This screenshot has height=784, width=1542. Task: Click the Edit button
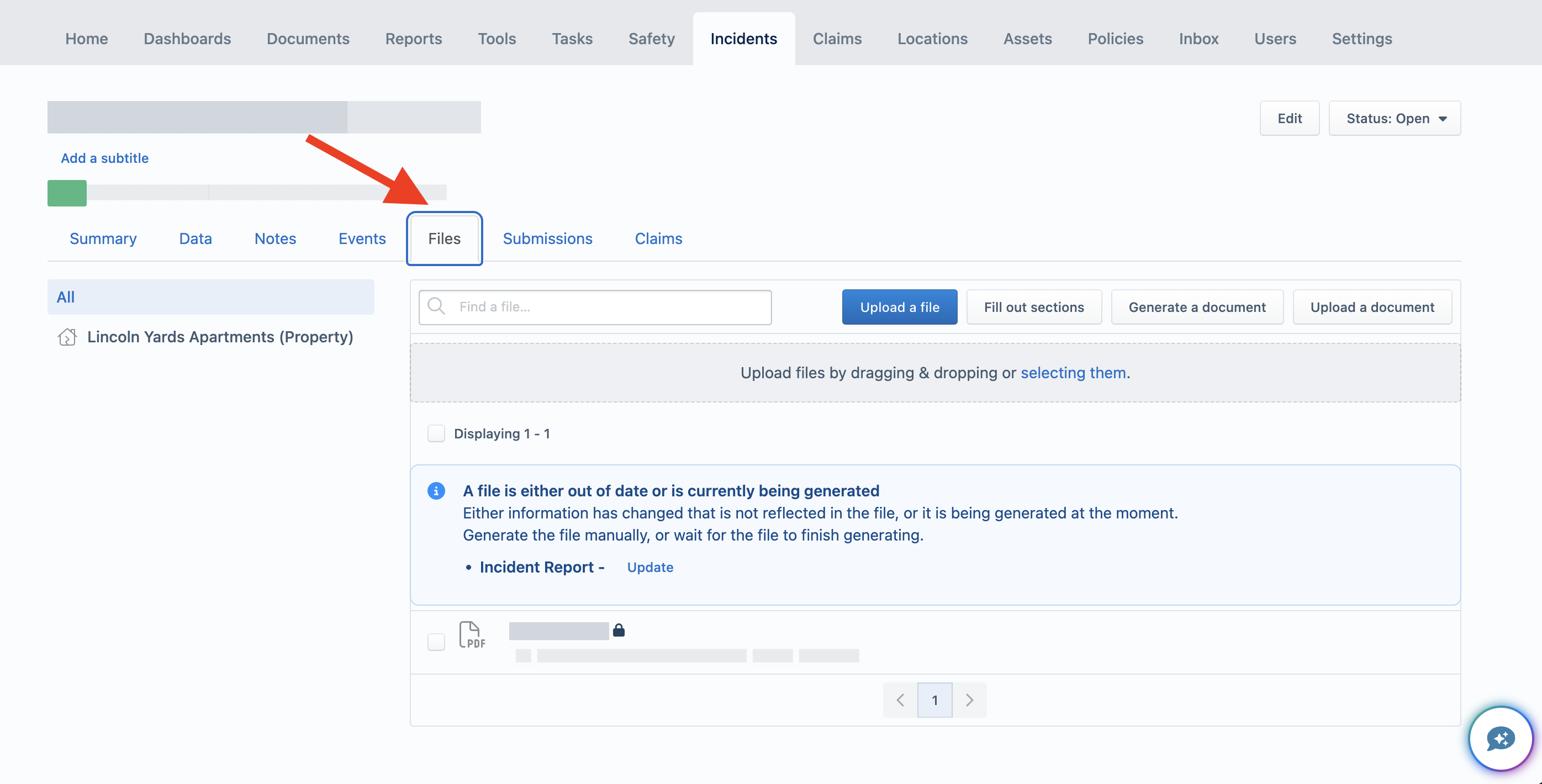click(x=1290, y=119)
